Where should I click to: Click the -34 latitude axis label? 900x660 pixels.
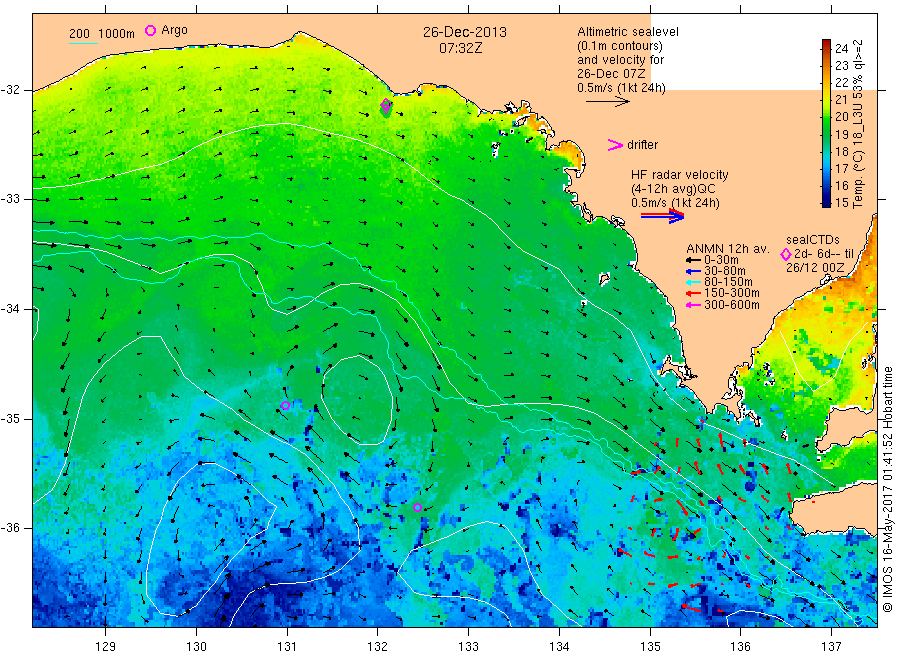pos(10,309)
